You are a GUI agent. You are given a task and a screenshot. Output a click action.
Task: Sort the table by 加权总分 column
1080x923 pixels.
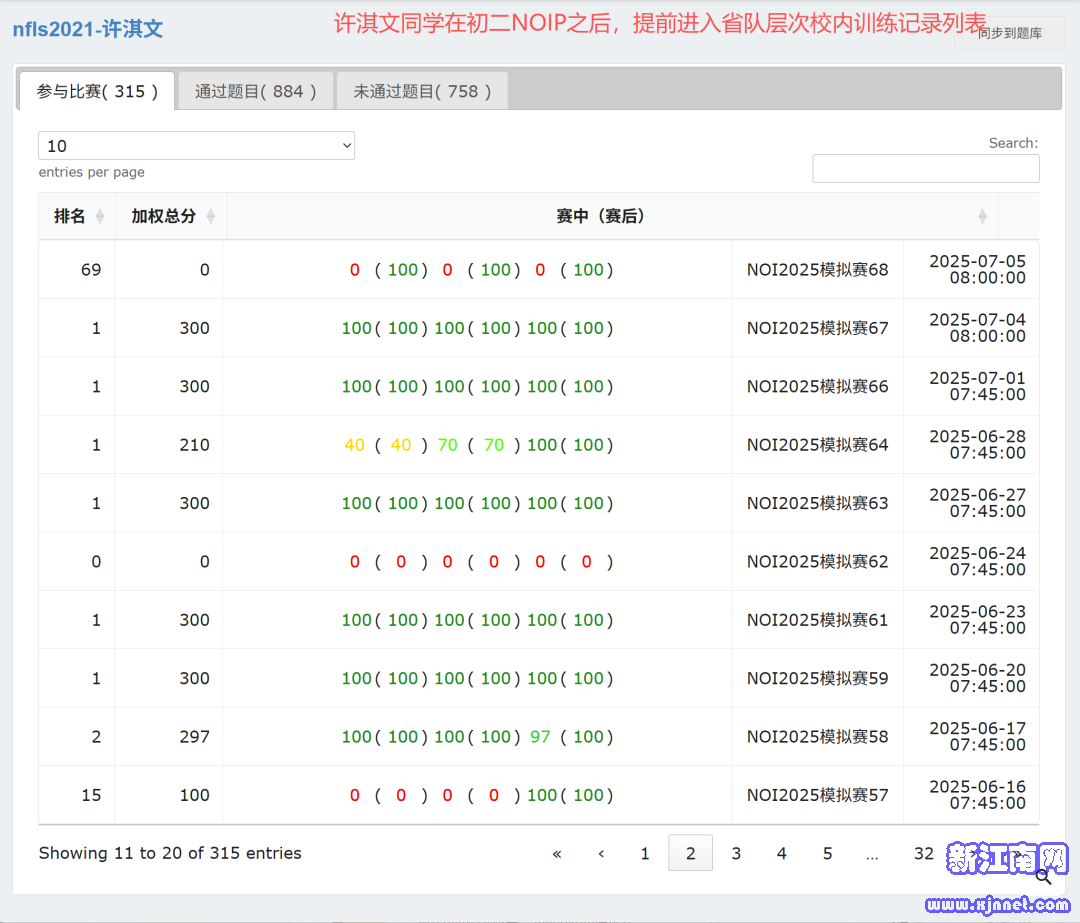[210, 216]
